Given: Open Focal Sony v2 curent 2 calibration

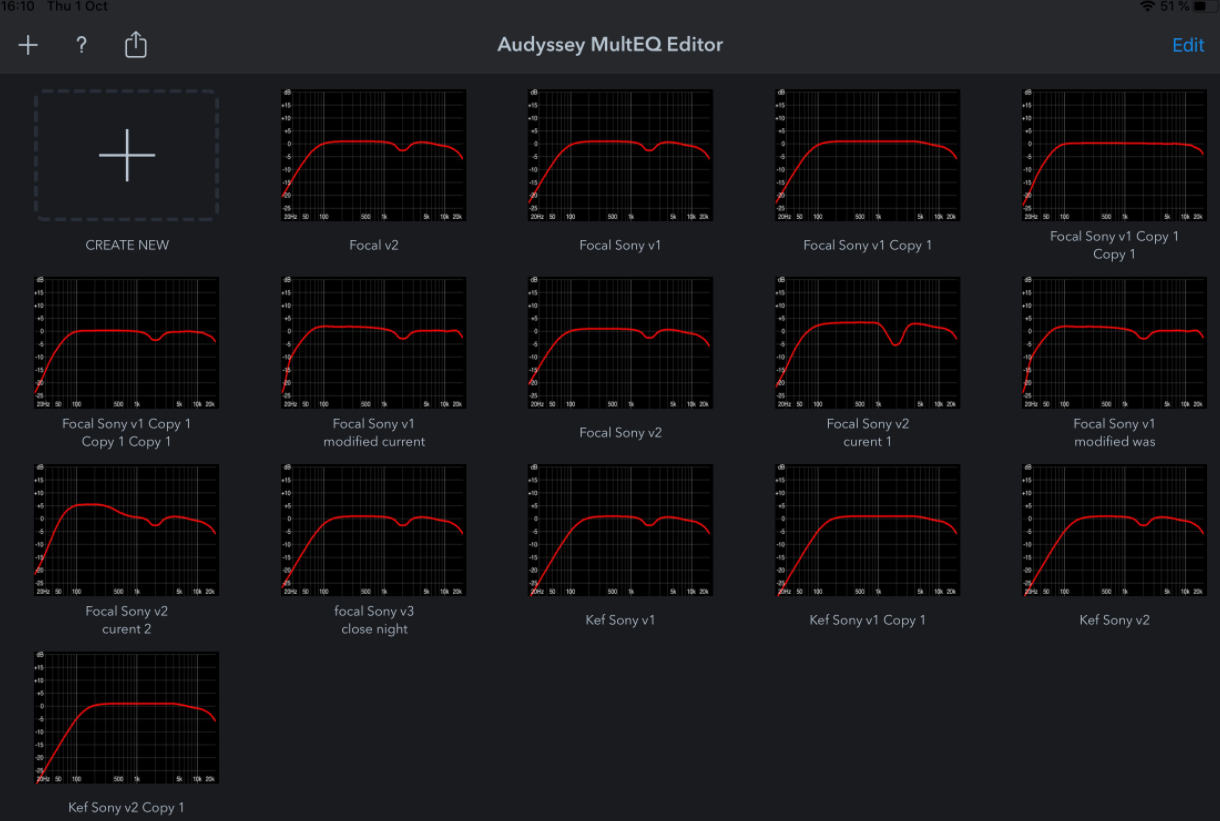Looking at the screenshot, I should point(127,530).
